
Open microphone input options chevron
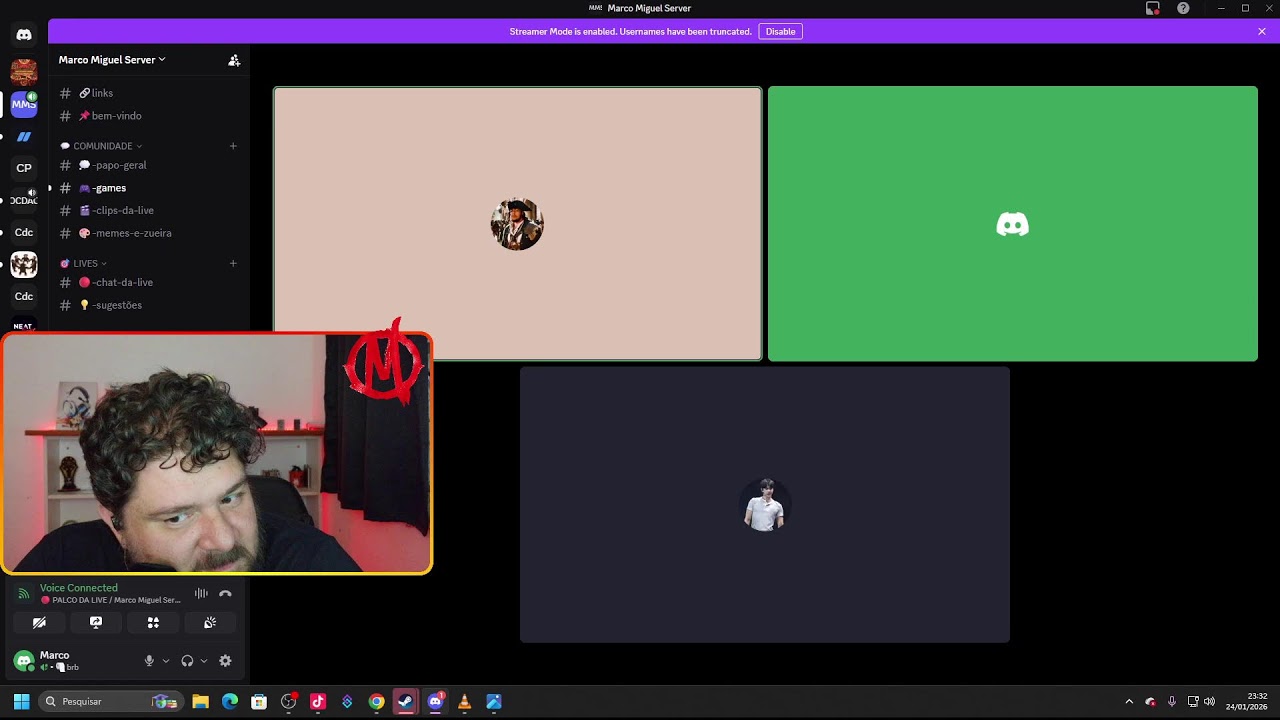click(165, 661)
